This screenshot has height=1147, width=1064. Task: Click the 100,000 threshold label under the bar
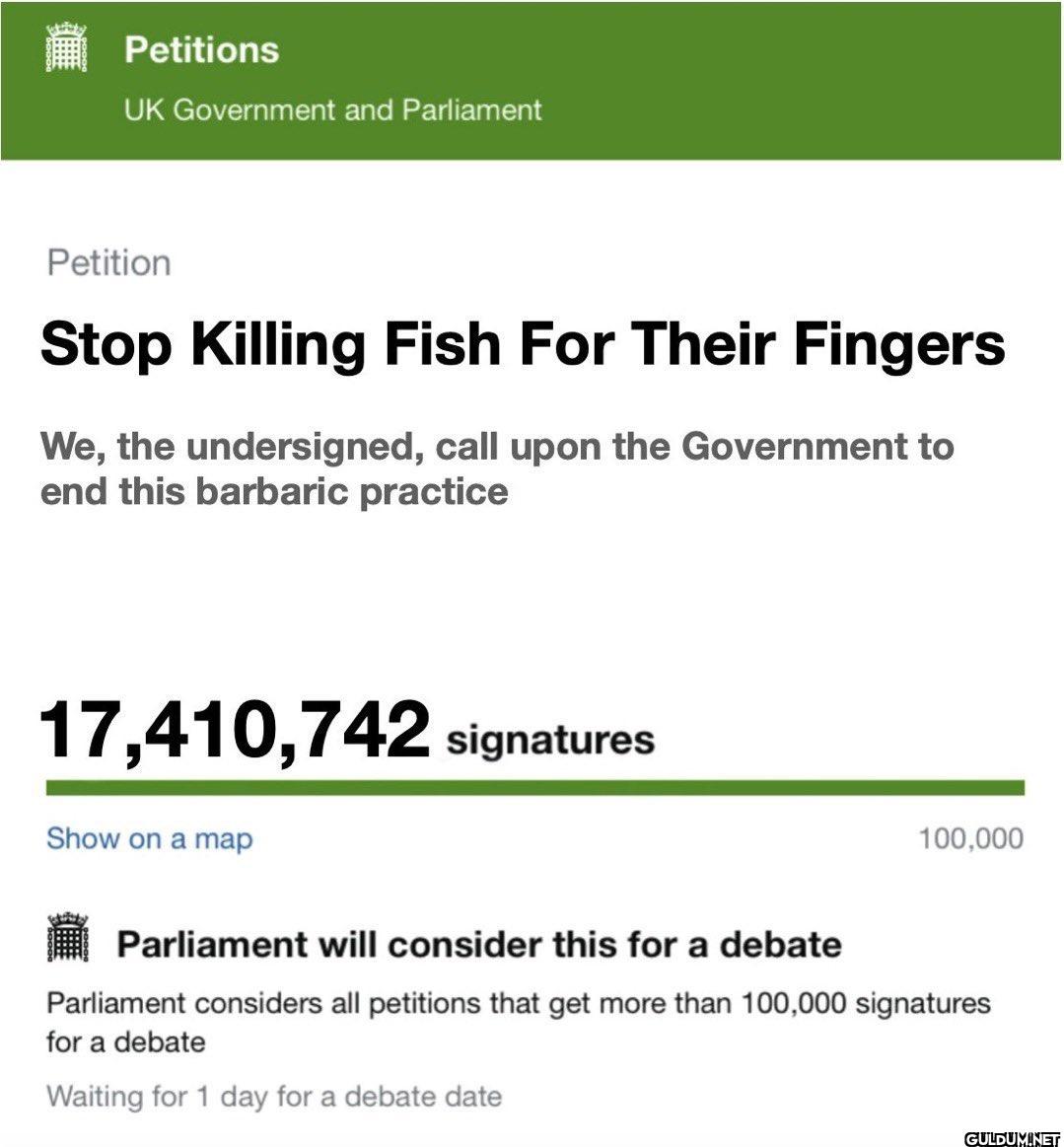pos(970,839)
